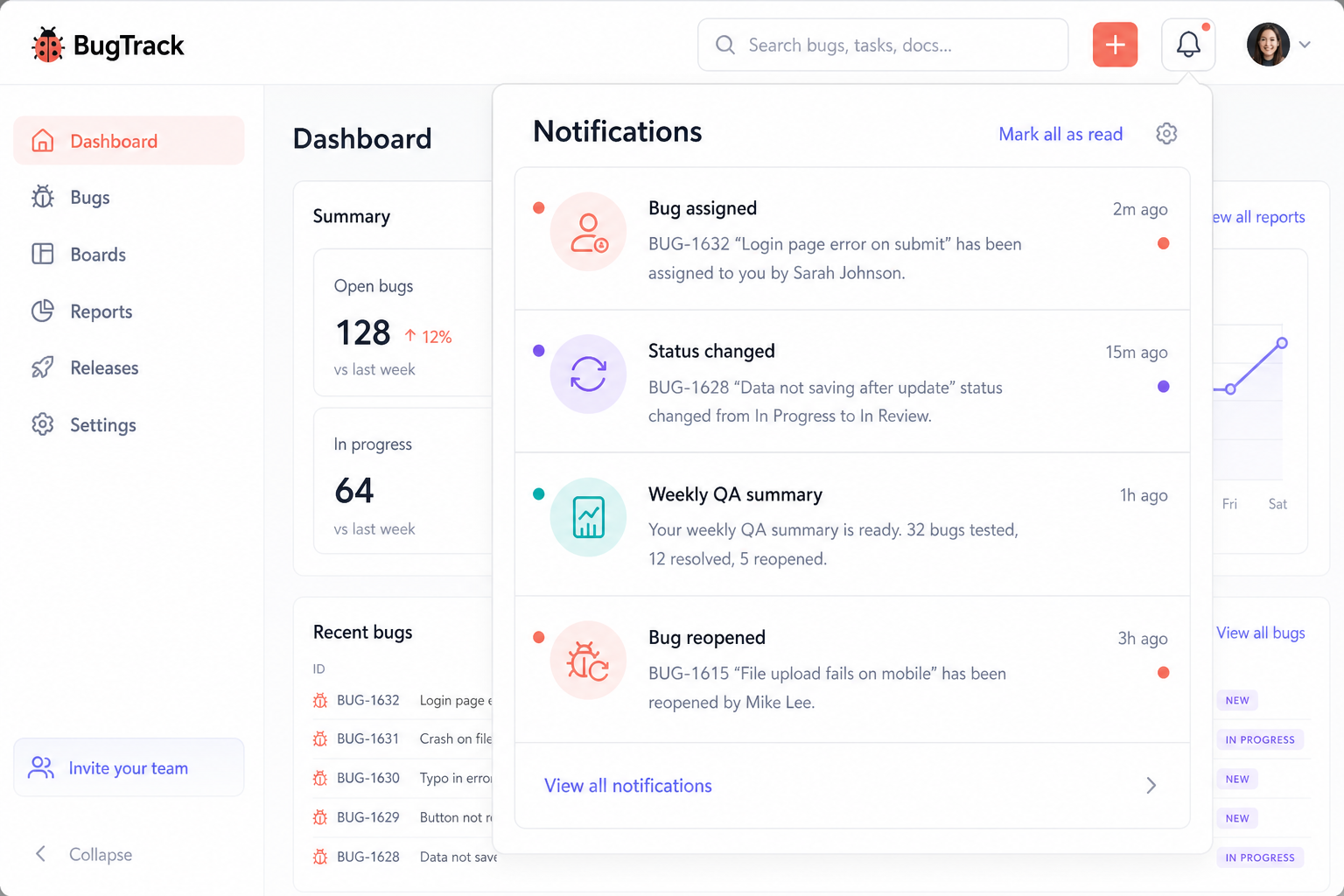The height and width of the screenshot is (896, 1344).
Task: Toggle unread dot on Bug reopened notification
Action: point(1163,672)
